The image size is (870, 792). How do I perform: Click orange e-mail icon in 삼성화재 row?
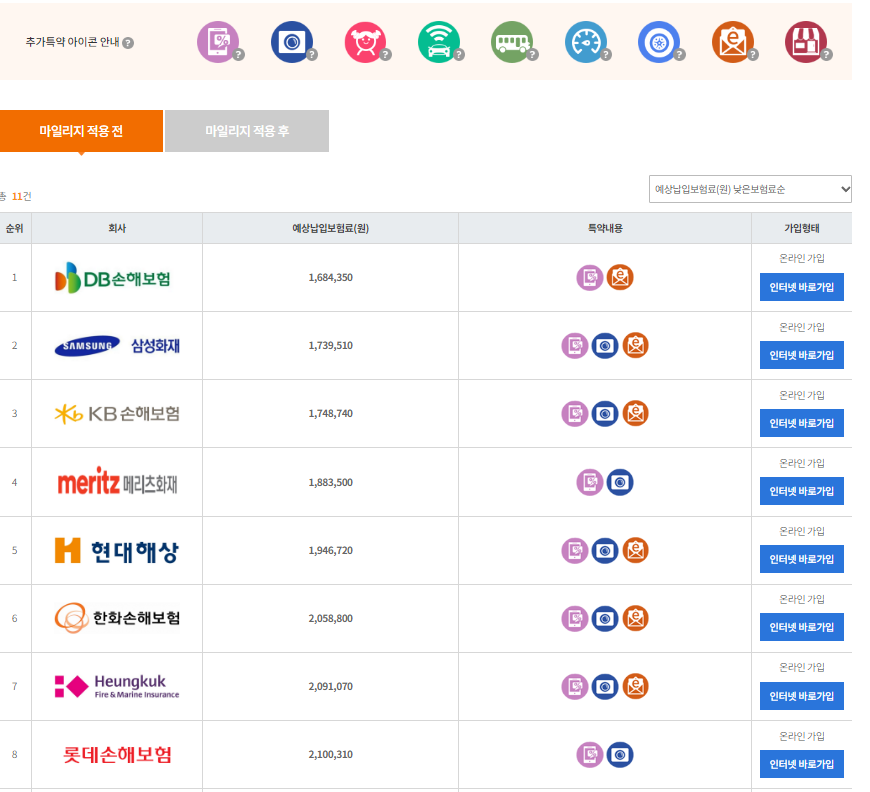pyautogui.click(x=636, y=346)
